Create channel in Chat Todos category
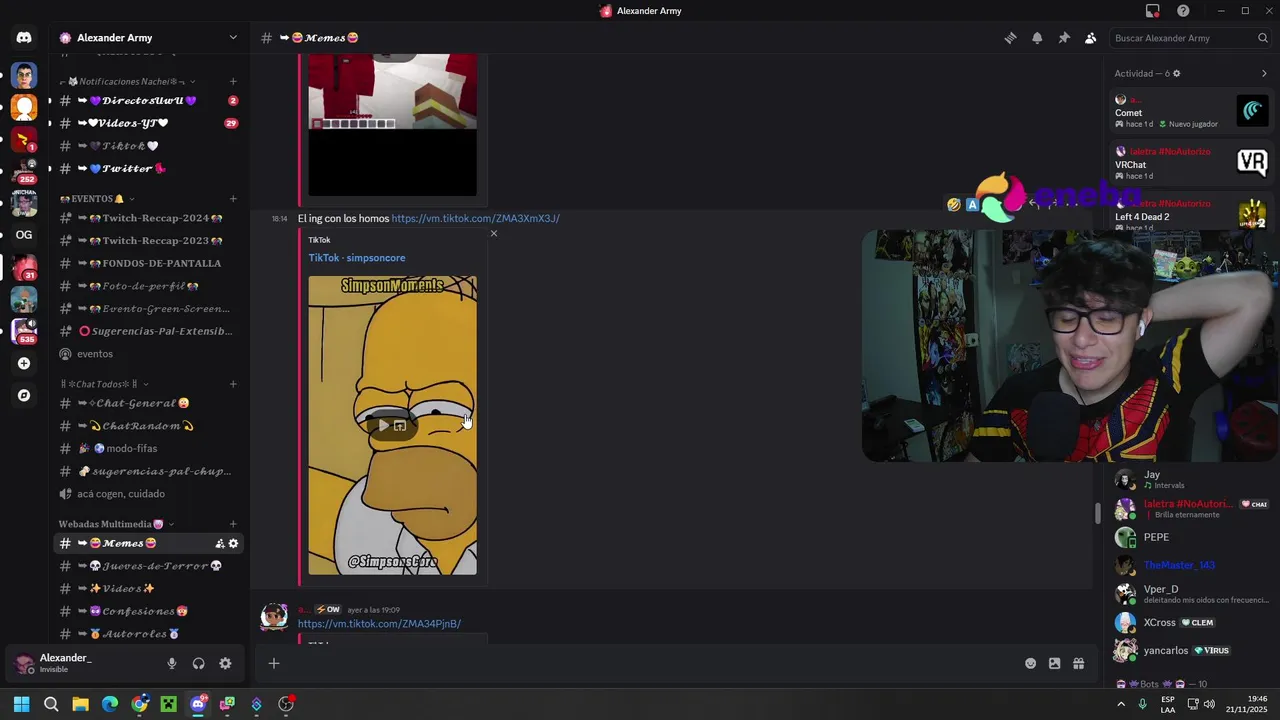 [233, 384]
